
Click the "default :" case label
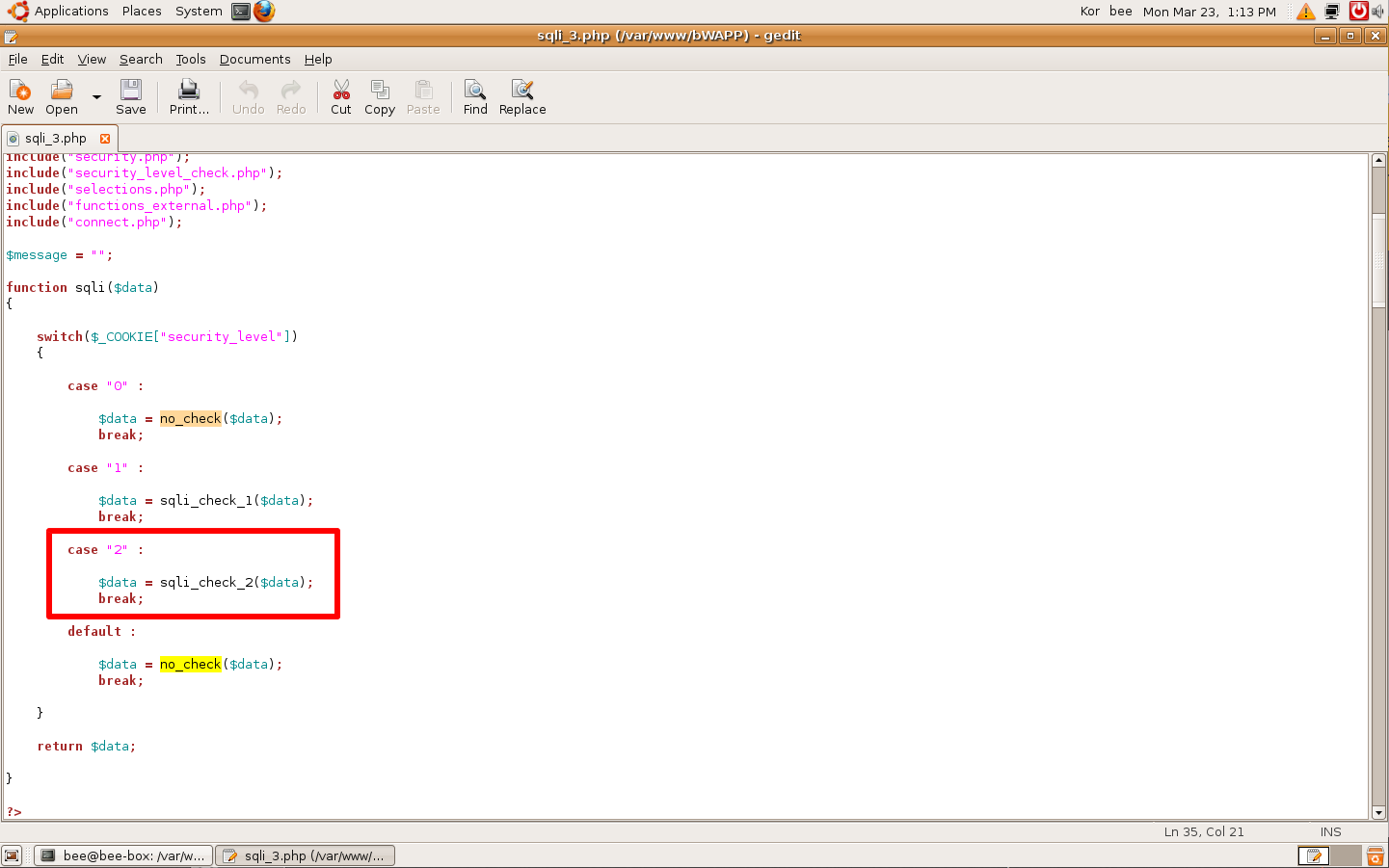102,631
